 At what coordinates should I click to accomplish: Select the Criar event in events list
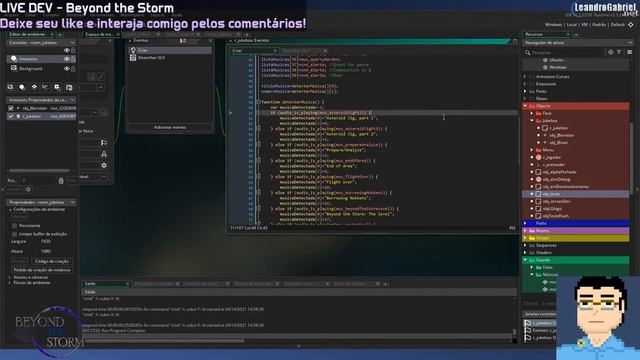point(170,50)
